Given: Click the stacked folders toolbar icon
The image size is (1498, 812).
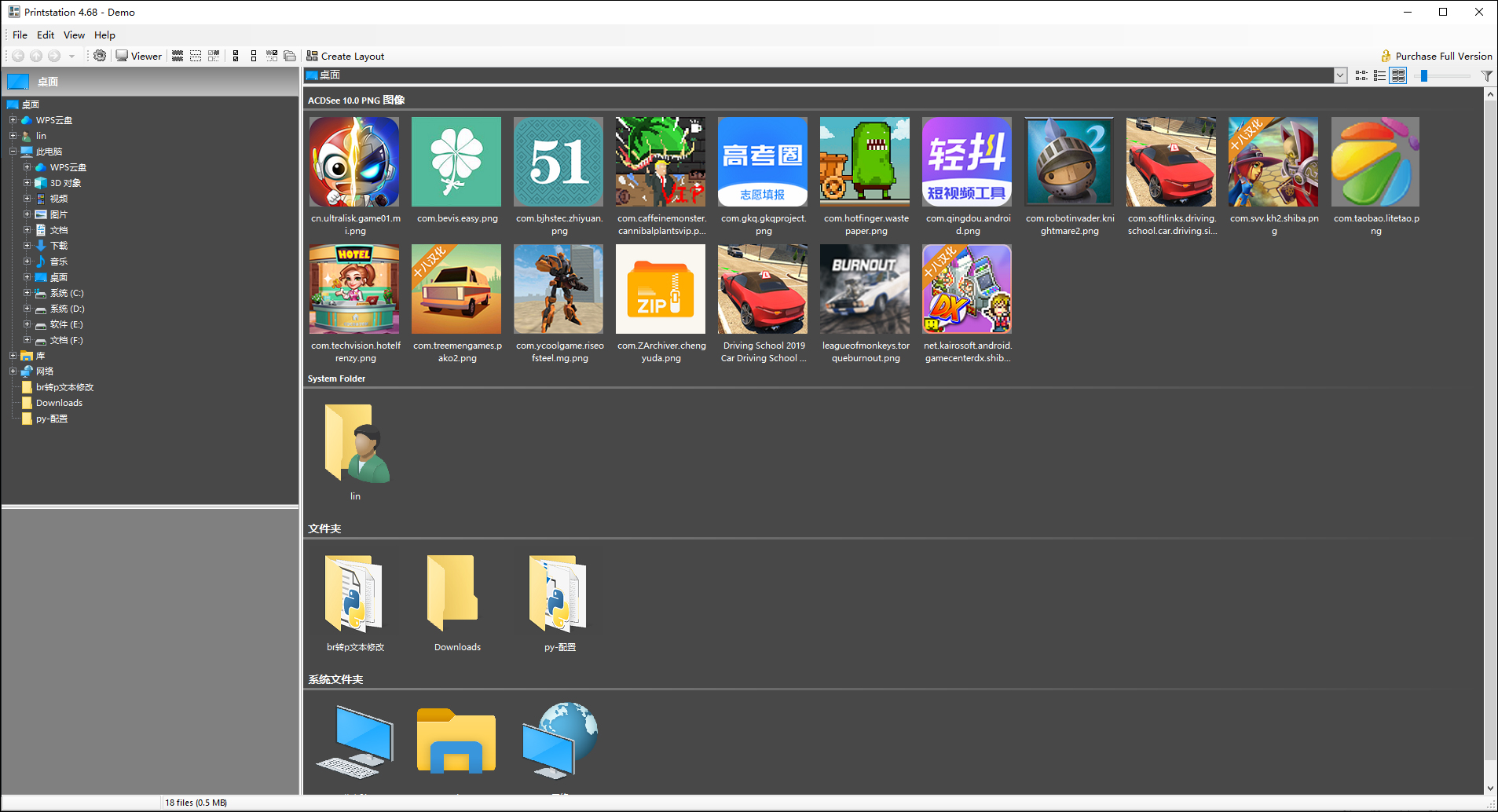Looking at the screenshot, I should click(290, 56).
